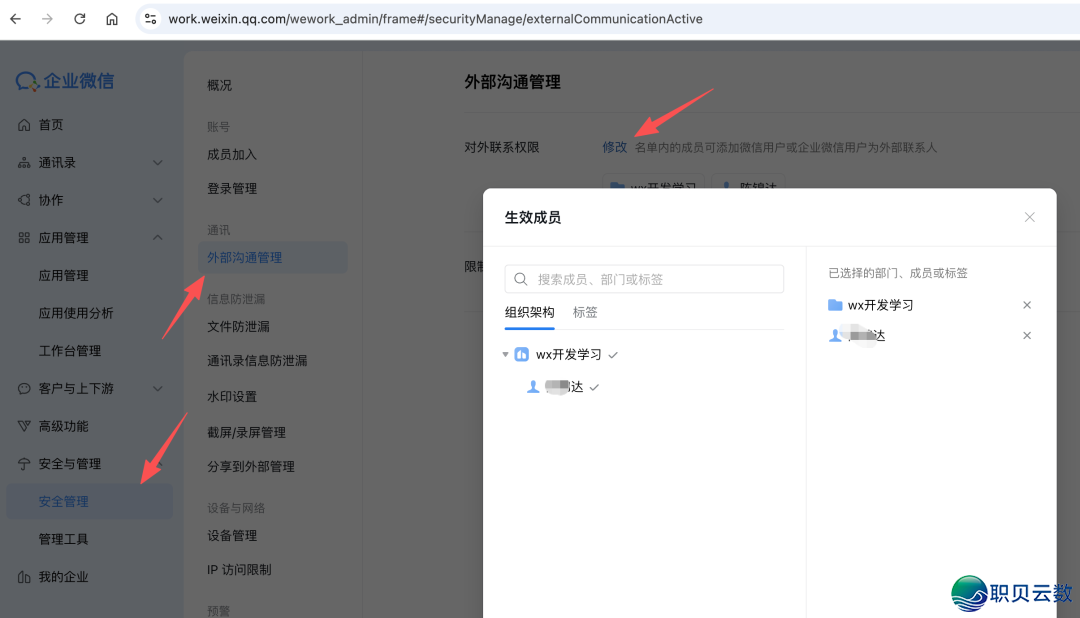Remove wx开发学习 from selected list via X
This screenshot has width=1080, height=618.
coord(1027,305)
